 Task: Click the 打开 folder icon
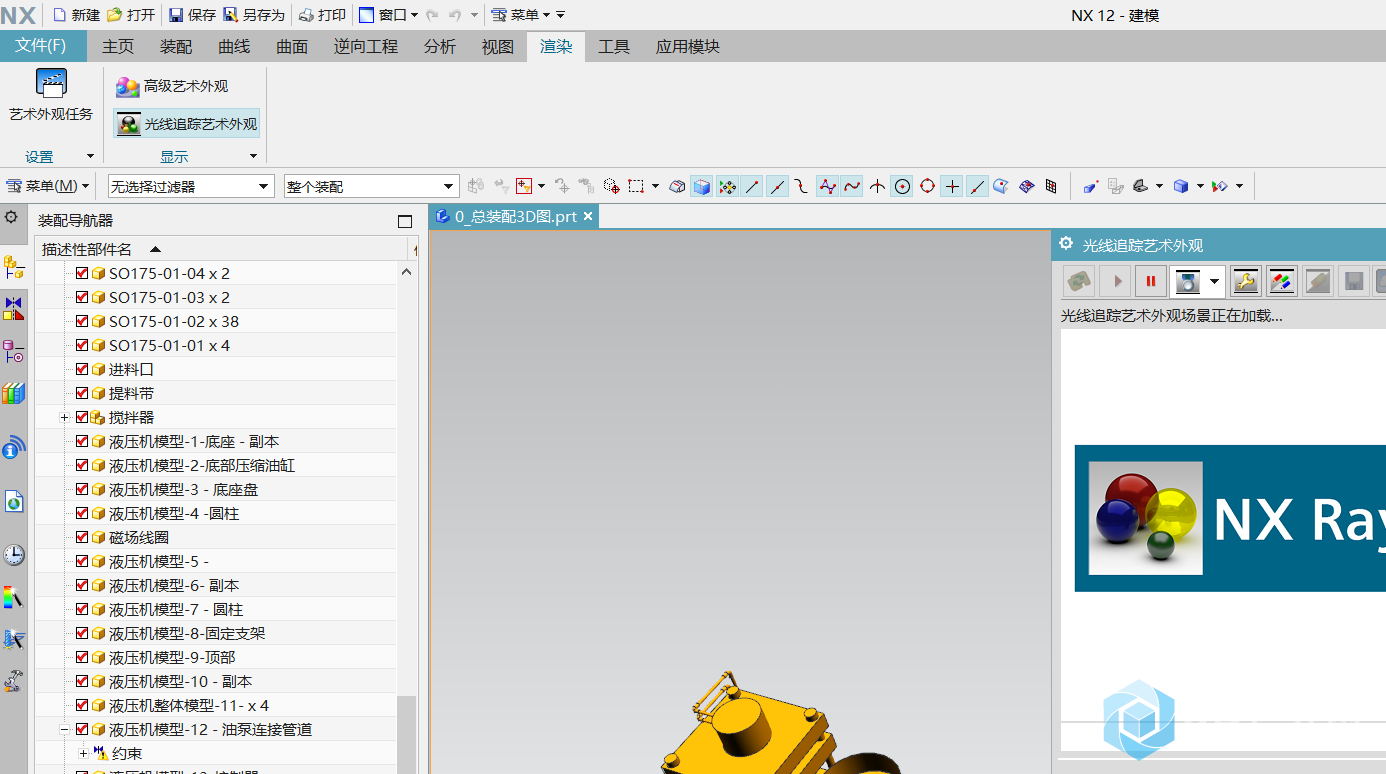point(114,15)
